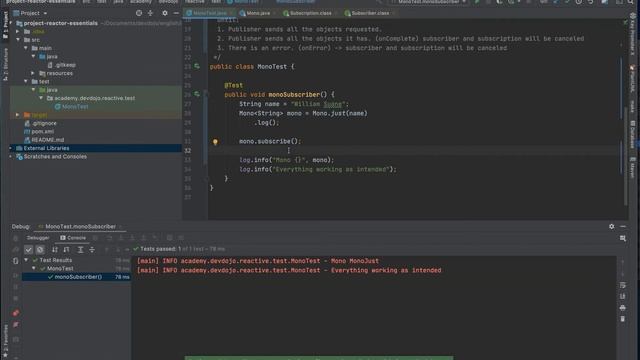This screenshot has height=360, width=640.
Task: Select pom.xml in project tree
Action: click(39, 131)
